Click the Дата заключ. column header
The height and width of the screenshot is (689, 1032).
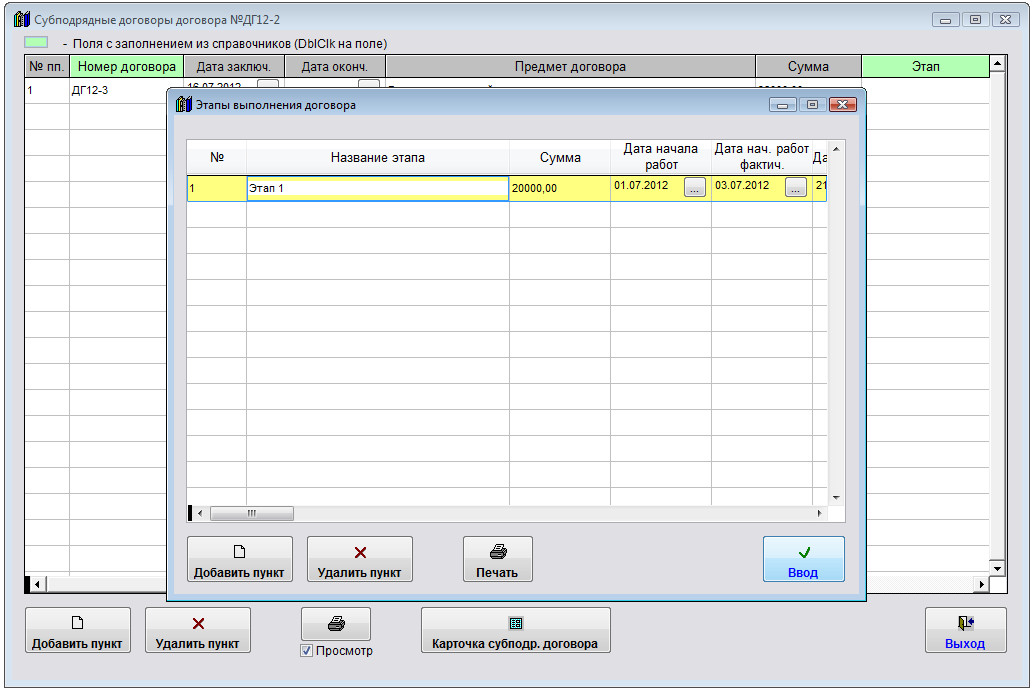tap(234, 66)
